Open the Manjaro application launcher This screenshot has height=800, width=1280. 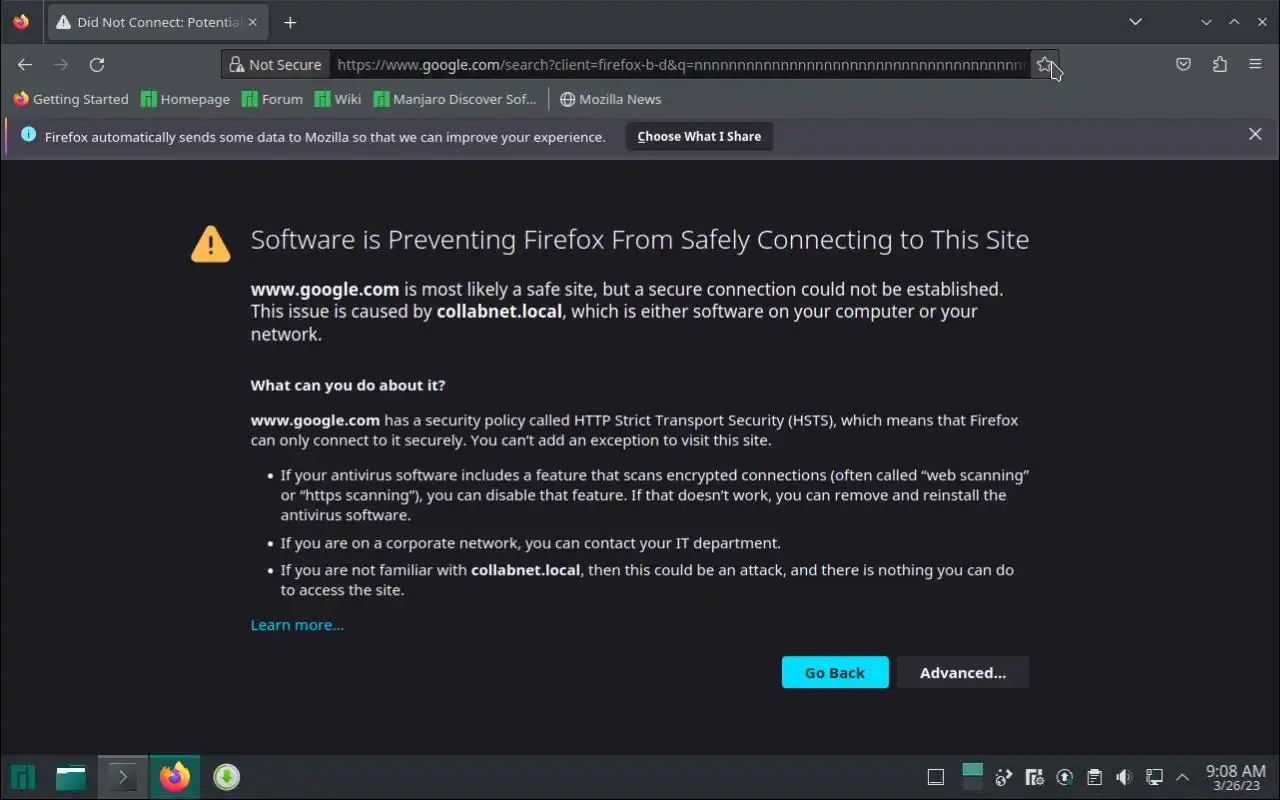coord(23,777)
